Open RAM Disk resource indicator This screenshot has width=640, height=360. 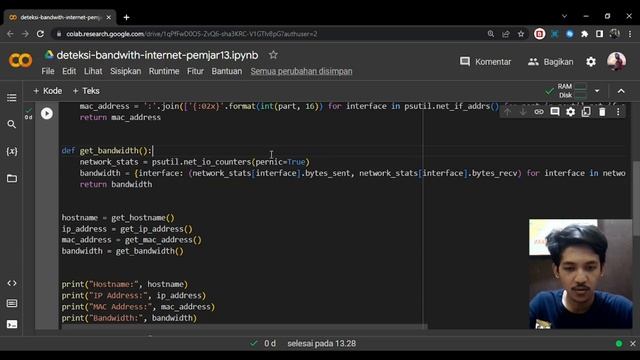pos(571,91)
